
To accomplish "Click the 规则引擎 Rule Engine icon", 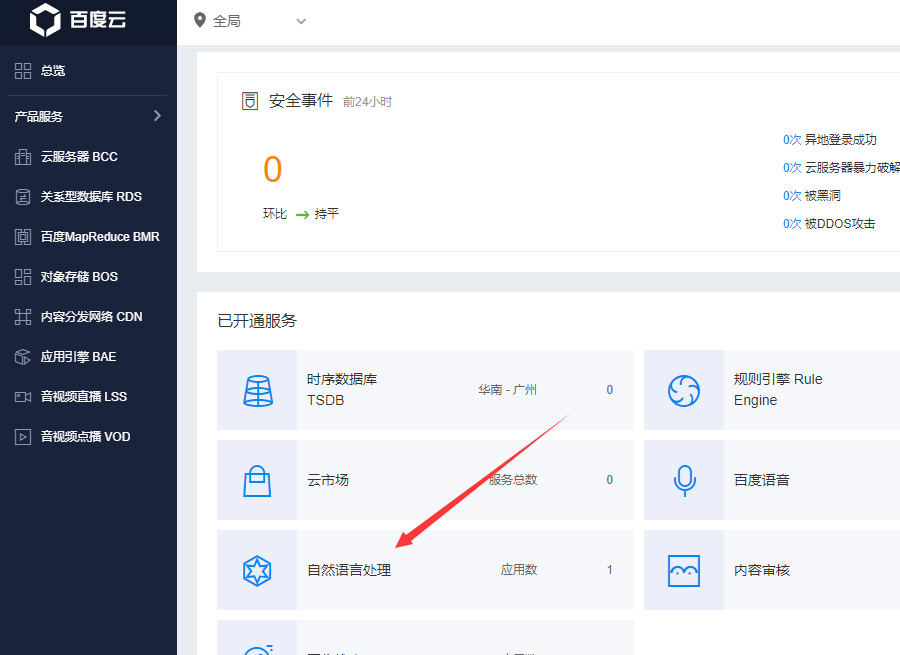I will tap(684, 390).
